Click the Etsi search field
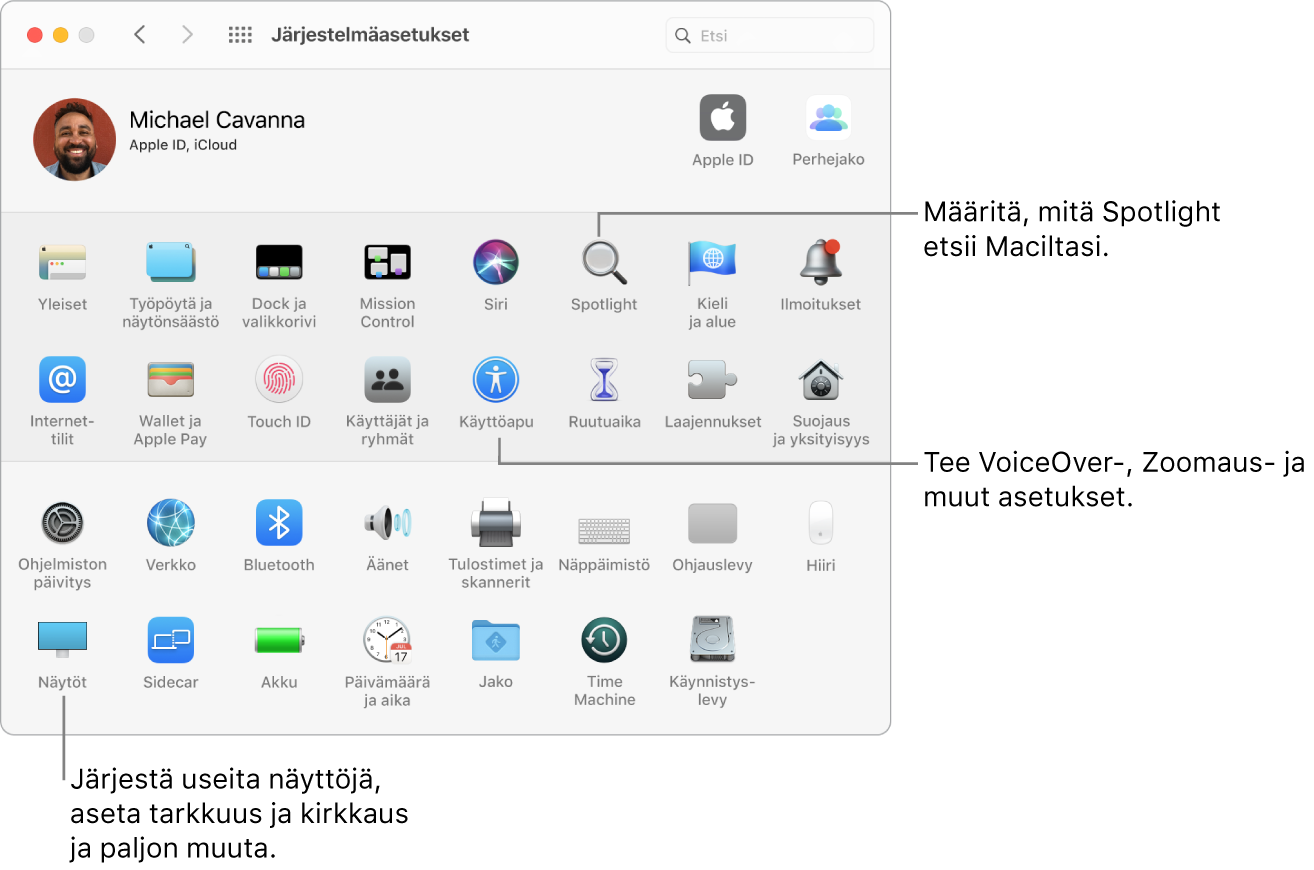The image size is (1314, 870). [770, 35]
